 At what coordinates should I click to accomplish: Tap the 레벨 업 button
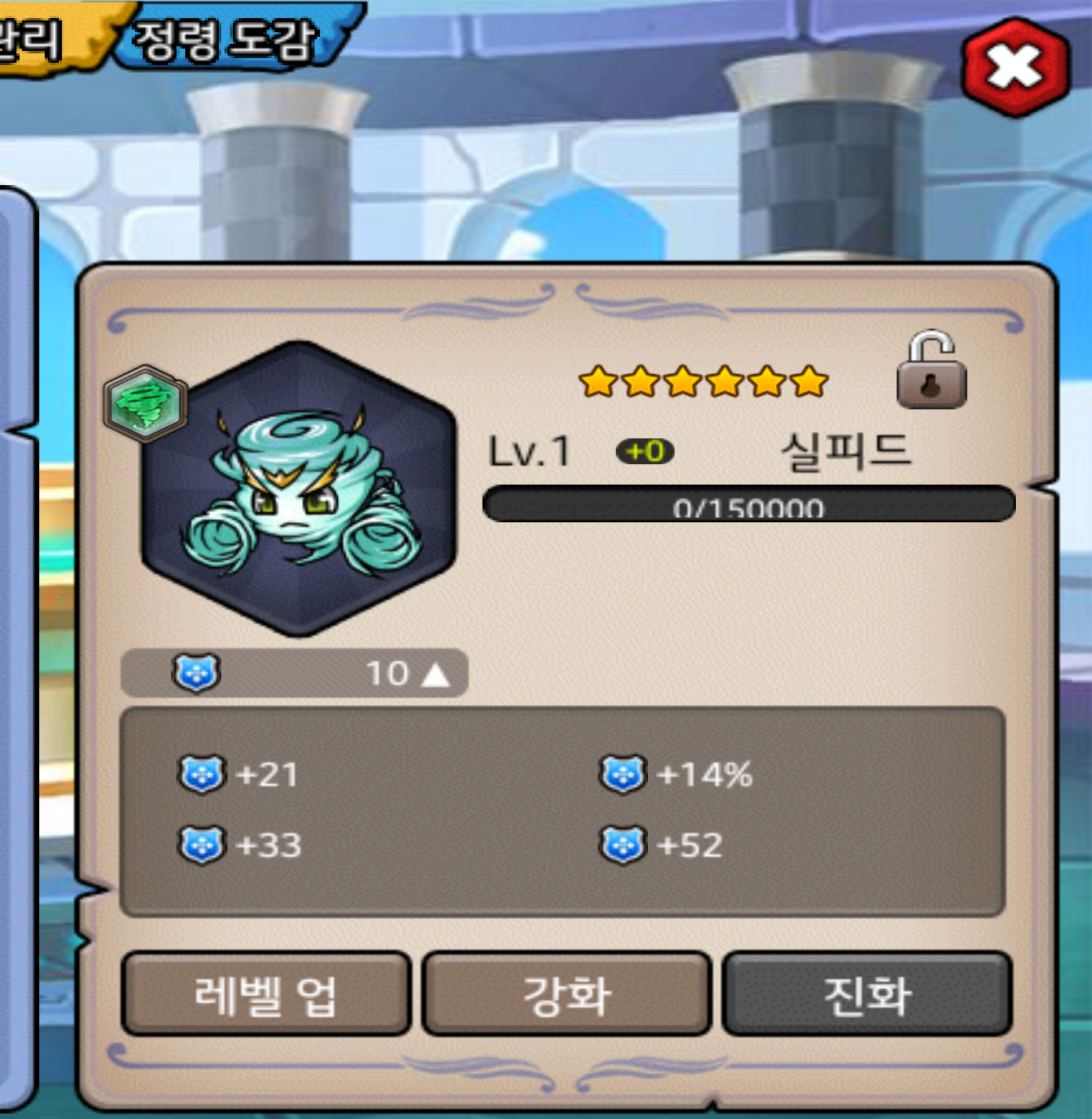(x=267, y=994)
